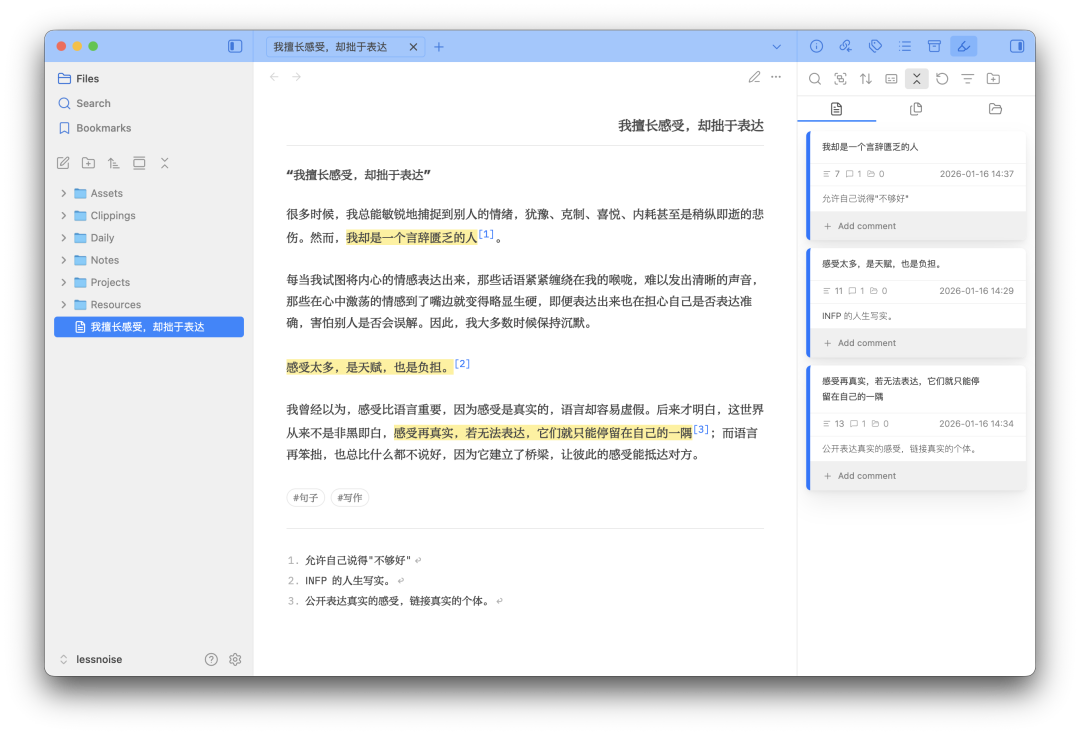Screen dimensions: 1080x735
Task: Create a new note with pencil icon
Action: pos(63,163)
